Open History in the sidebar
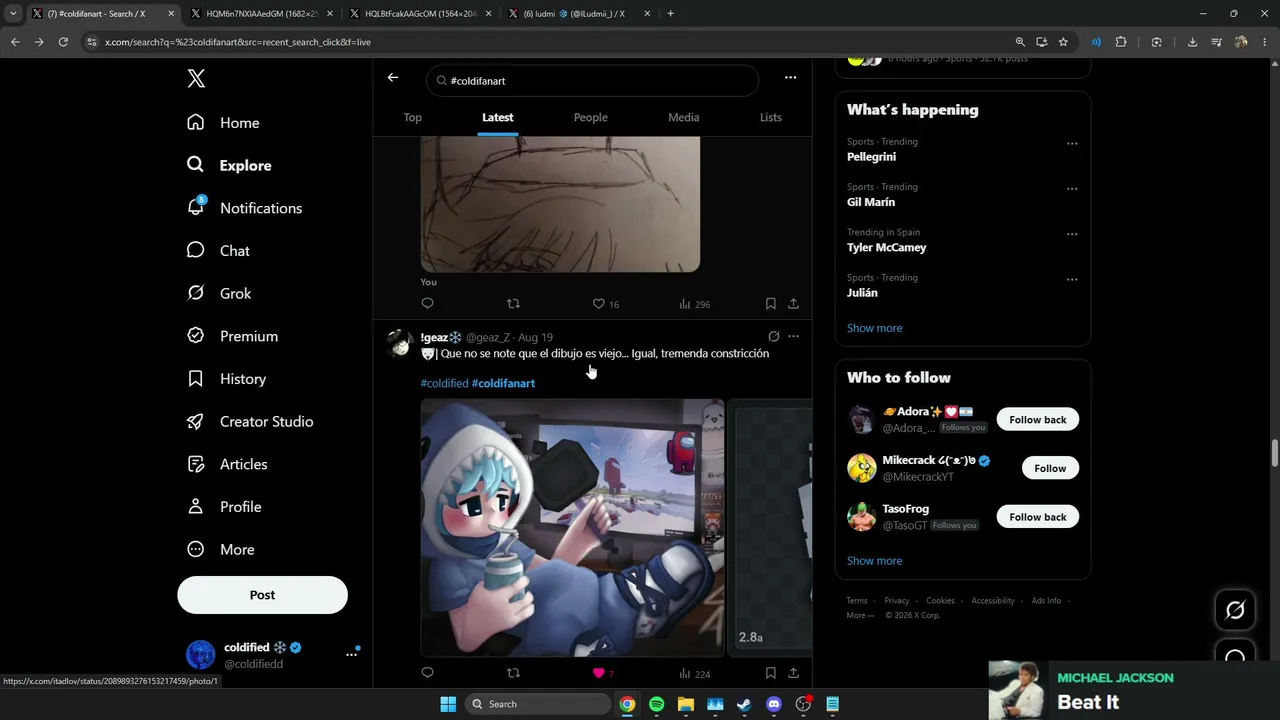The image size is (1280, 720). tap(226, 379)
